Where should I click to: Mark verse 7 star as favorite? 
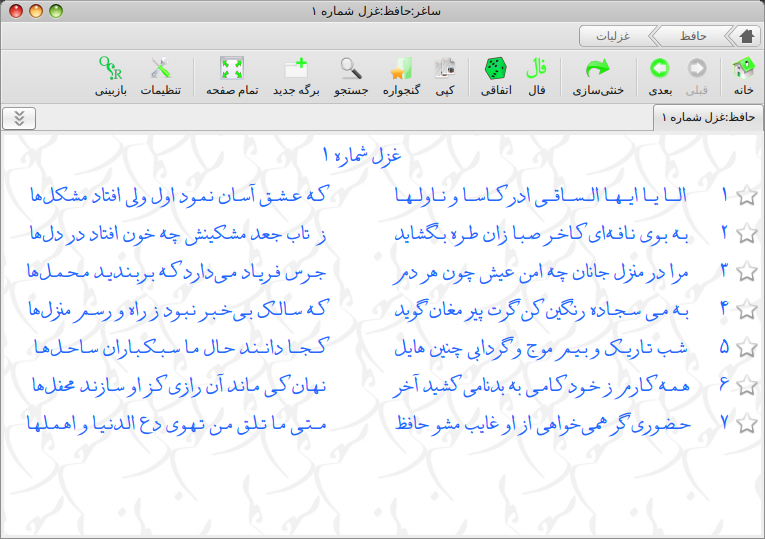click(746, 424)
